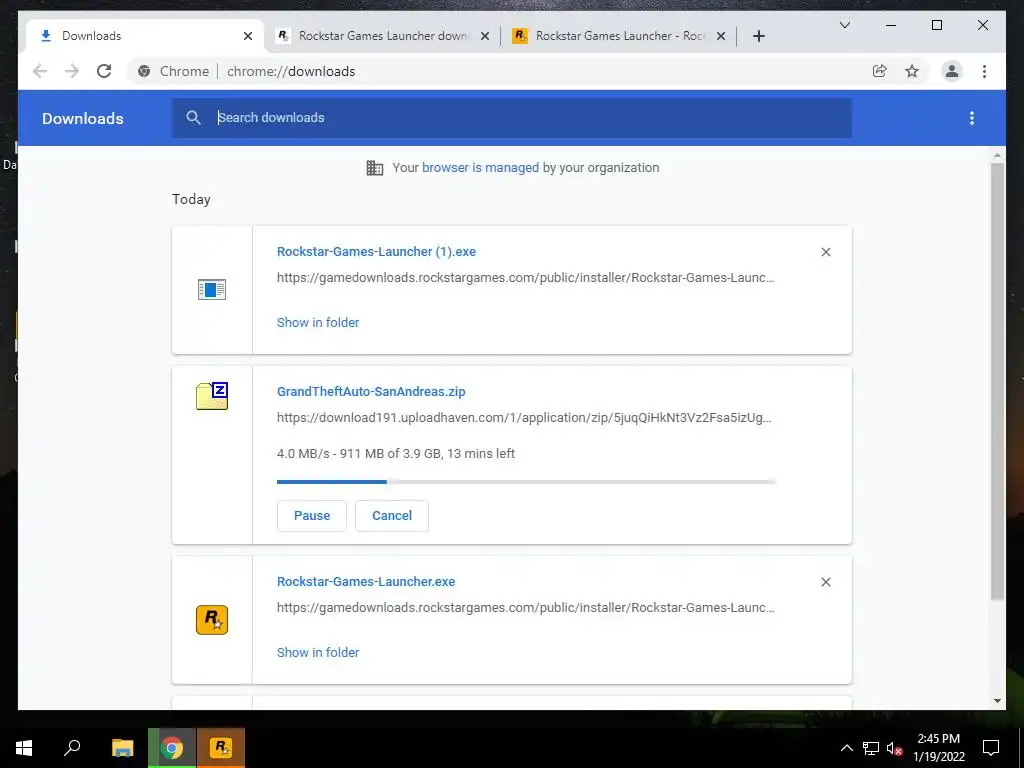Click the Chrome site info chip

click(173, 71)
